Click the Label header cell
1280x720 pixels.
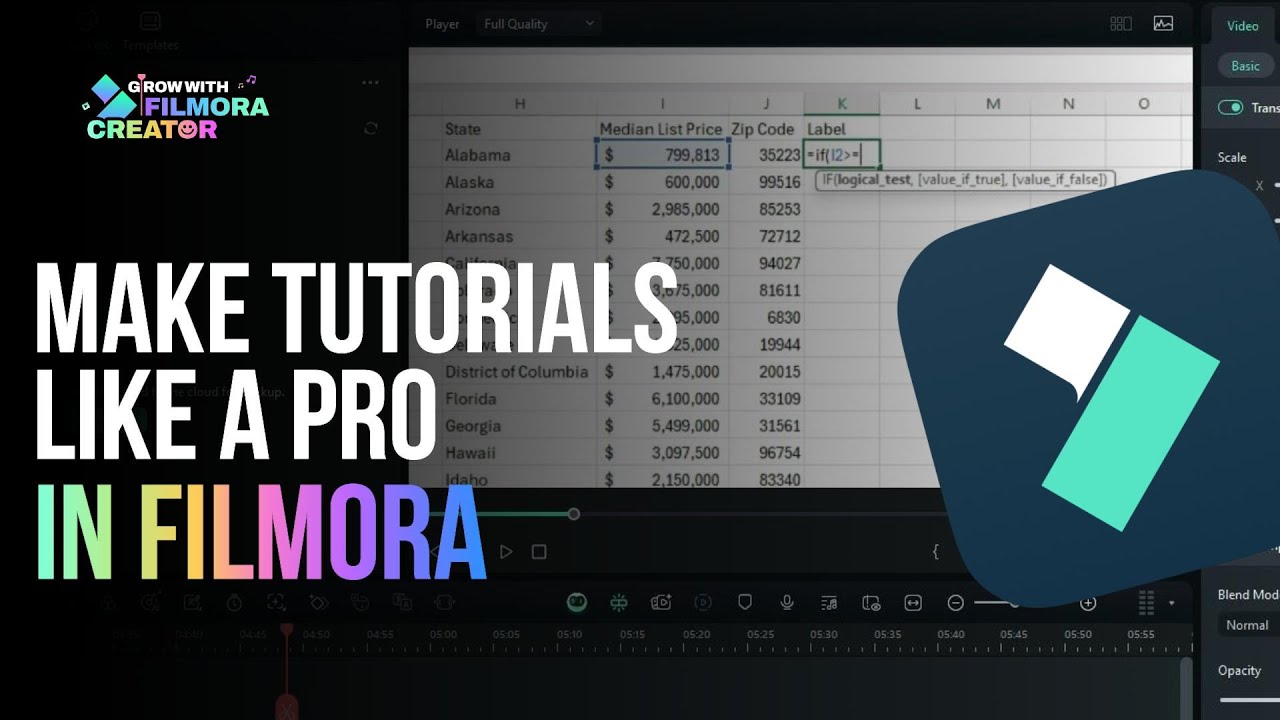point(842,129)
